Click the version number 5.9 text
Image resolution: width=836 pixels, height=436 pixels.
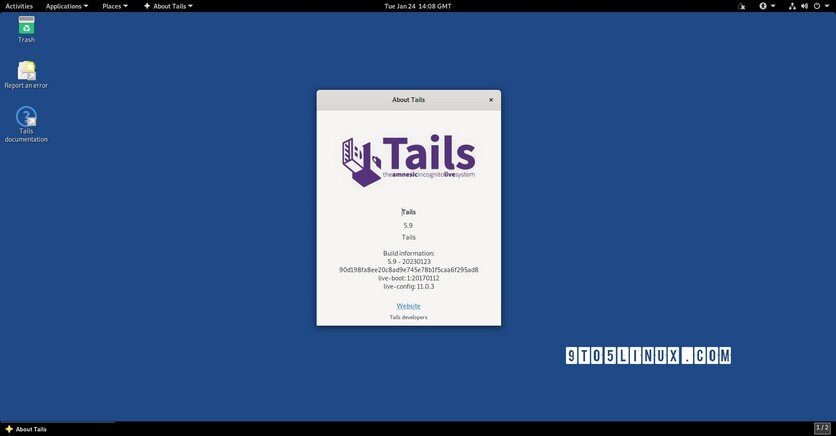click(x=408, y=225)
